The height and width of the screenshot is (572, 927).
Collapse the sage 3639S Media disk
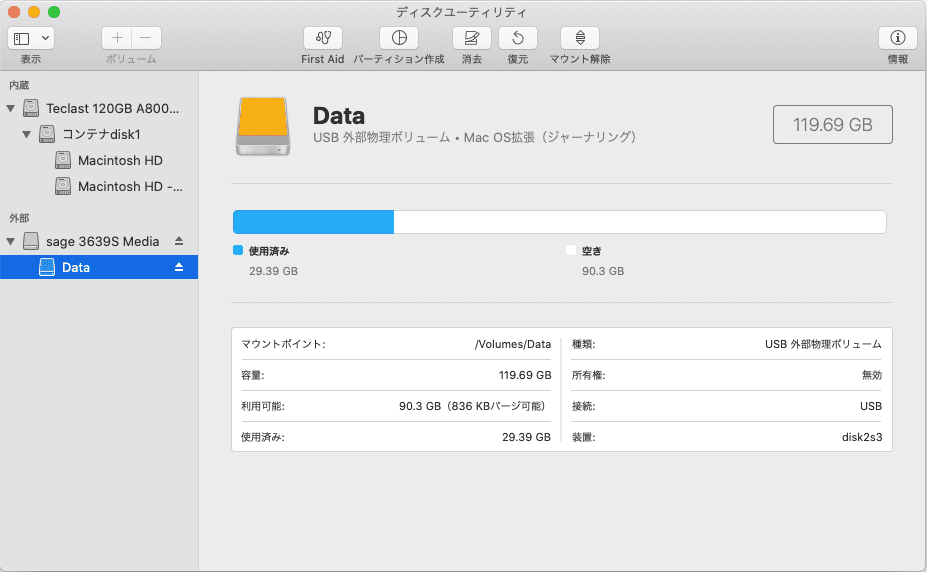[11, 242]
